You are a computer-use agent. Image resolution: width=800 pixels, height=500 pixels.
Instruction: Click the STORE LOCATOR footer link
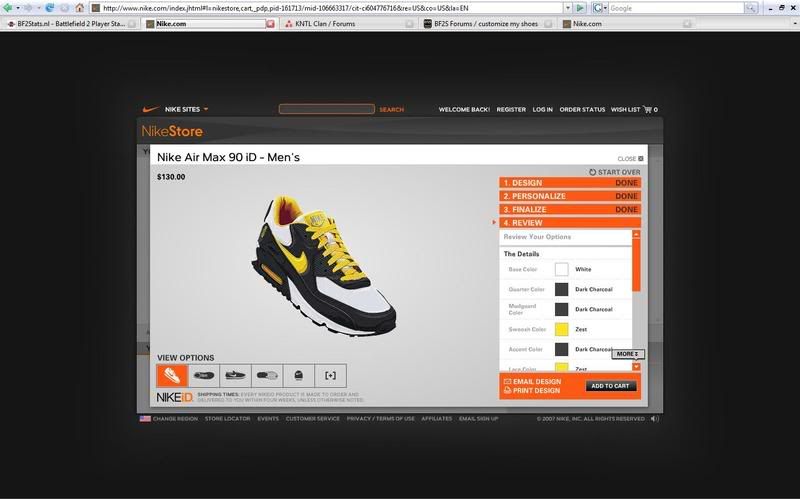(x=228, y=419)
